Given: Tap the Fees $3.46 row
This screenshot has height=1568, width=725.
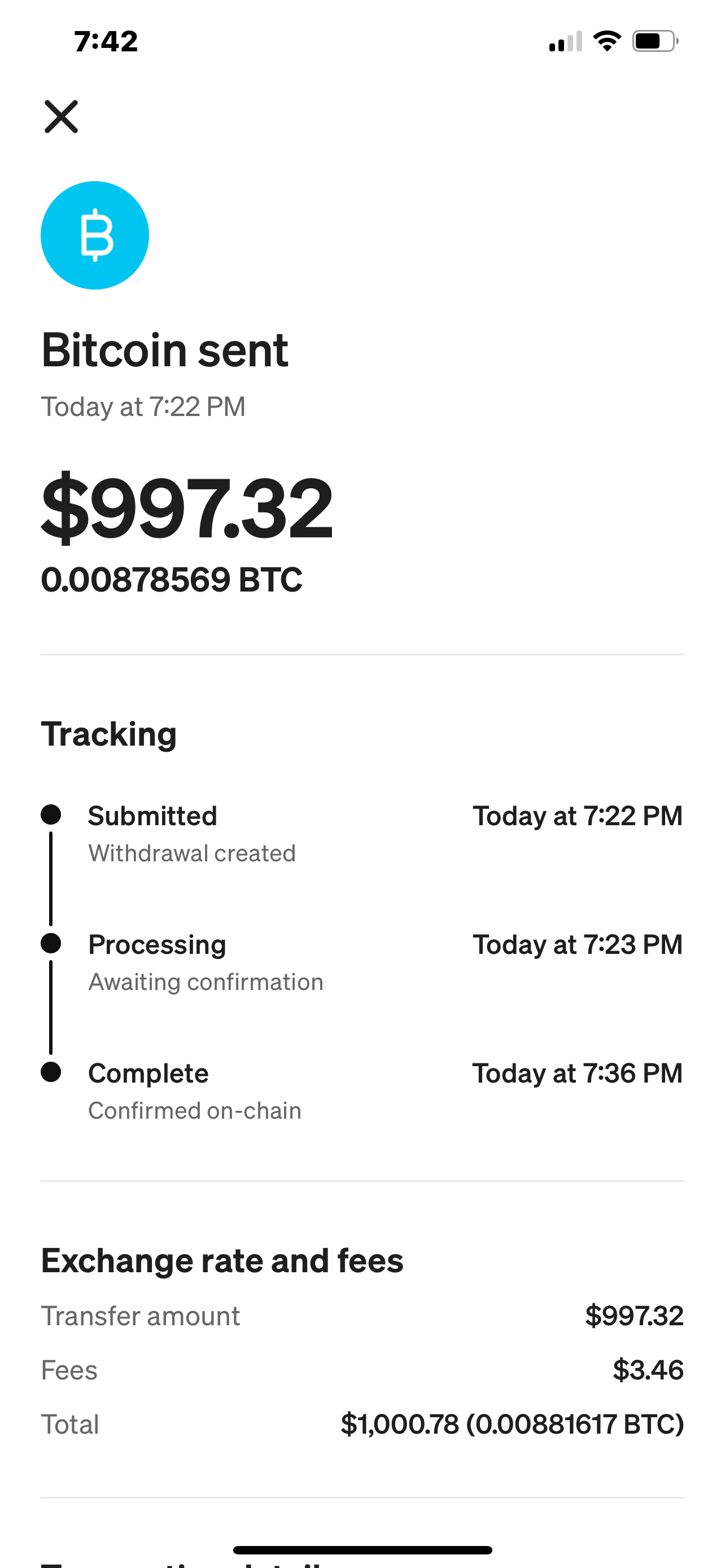Looking at the screenshot, I should [361, 1370].
